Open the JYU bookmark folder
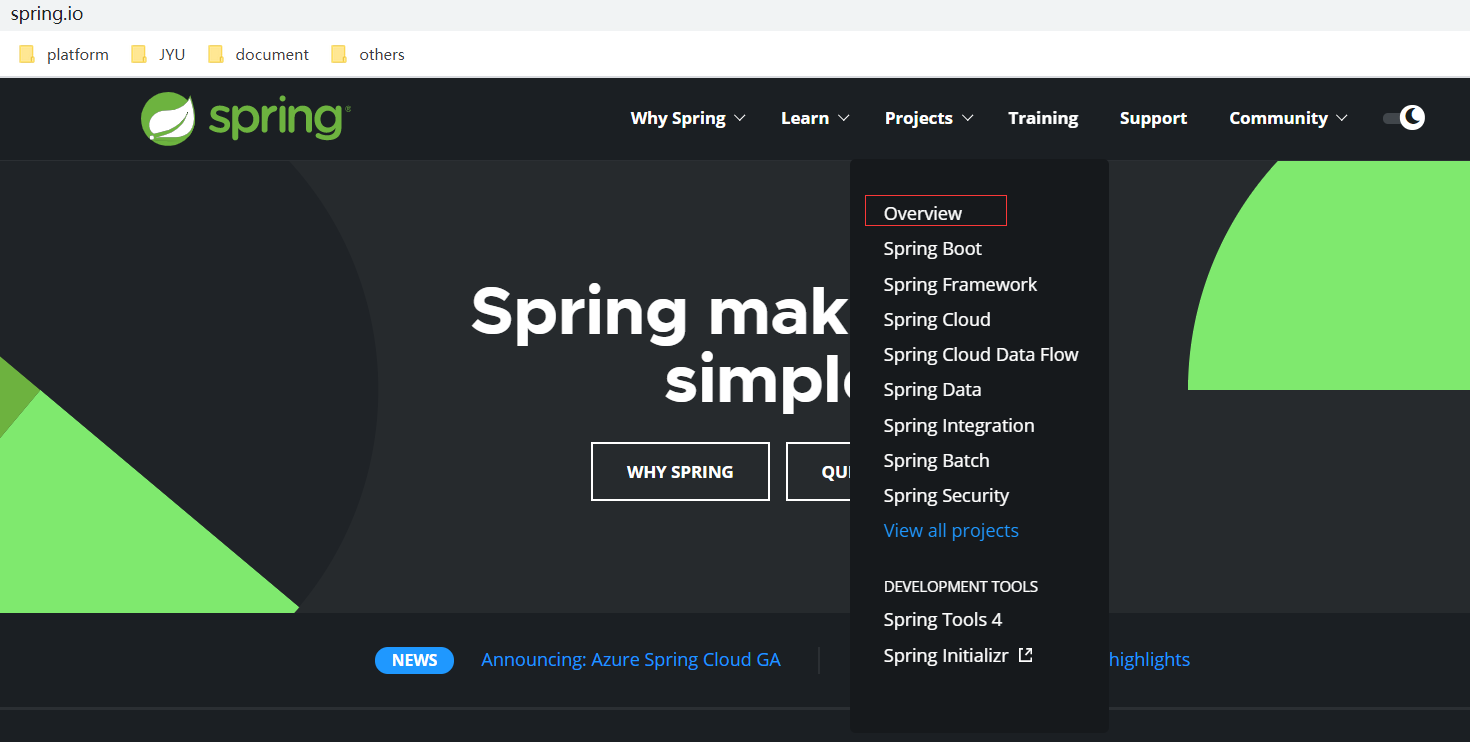1470x742 pixels. (x=158, y=54)
